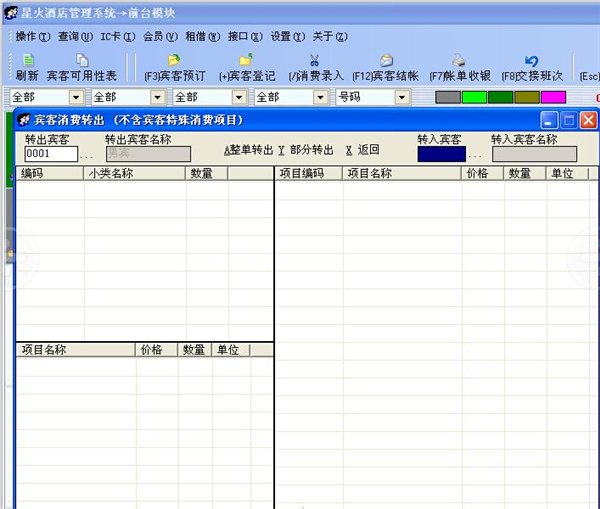Click the (/)消费录入 scissors icon
Screen dimensions: 600x509
(315, 60)
